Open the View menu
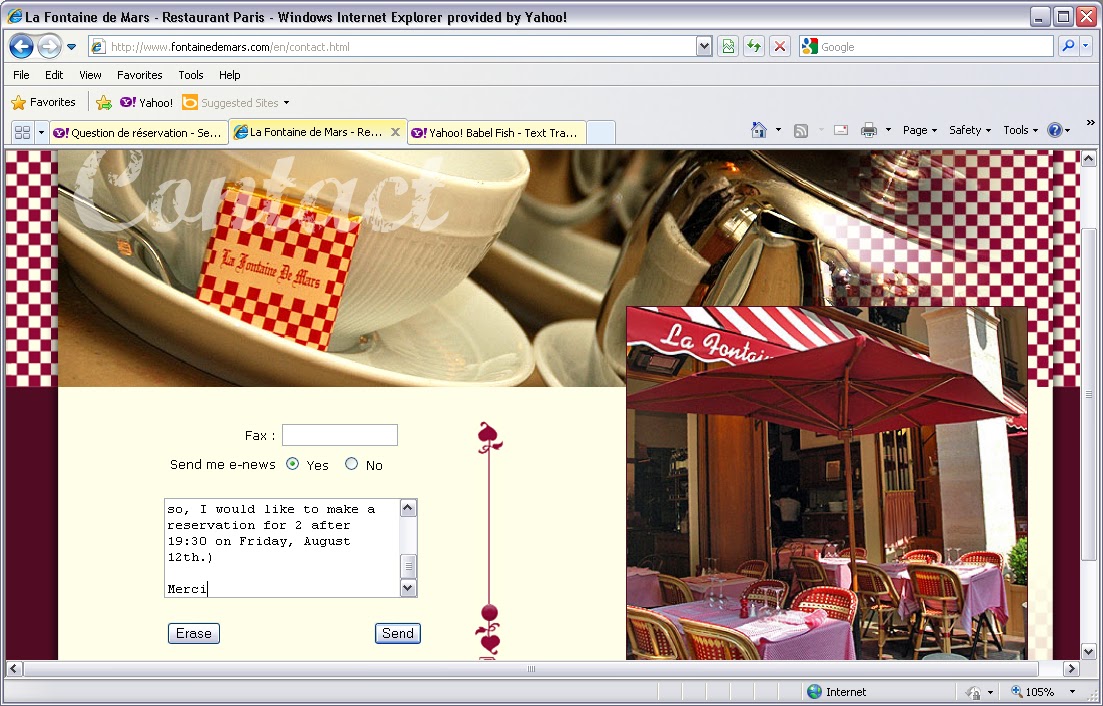The width and height of the screenshot is (1103, 706). pyautogui.click(x=90, y=75)
